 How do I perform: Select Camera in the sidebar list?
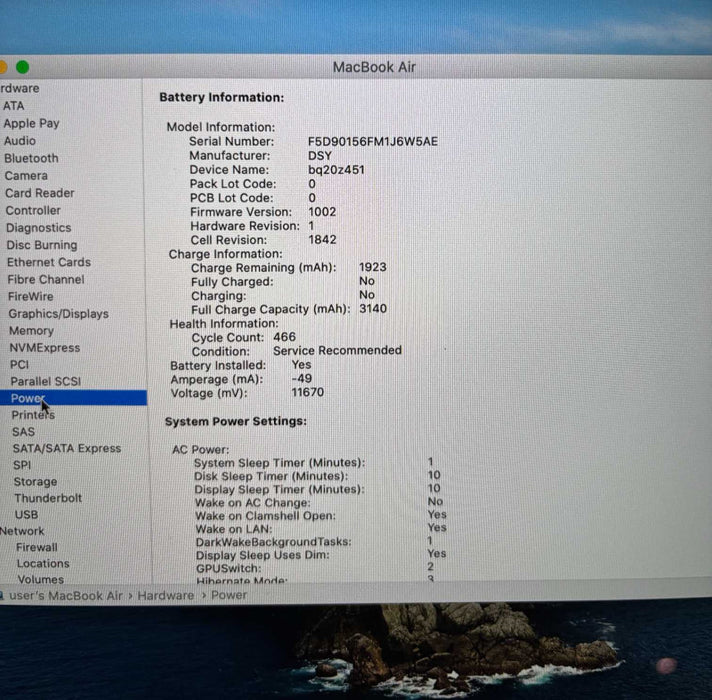[26, 176]
